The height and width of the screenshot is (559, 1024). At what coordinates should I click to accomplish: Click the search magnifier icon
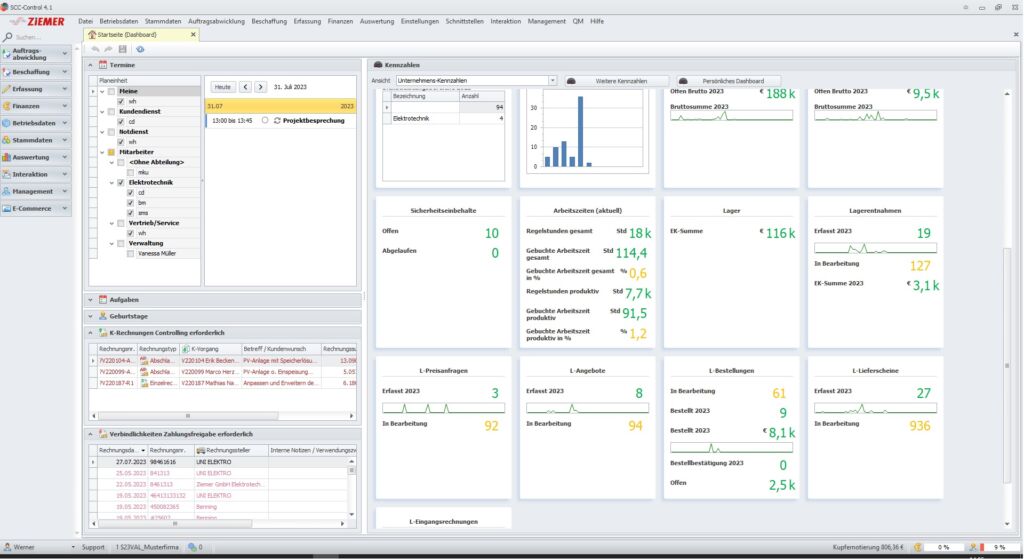(8, 37)
